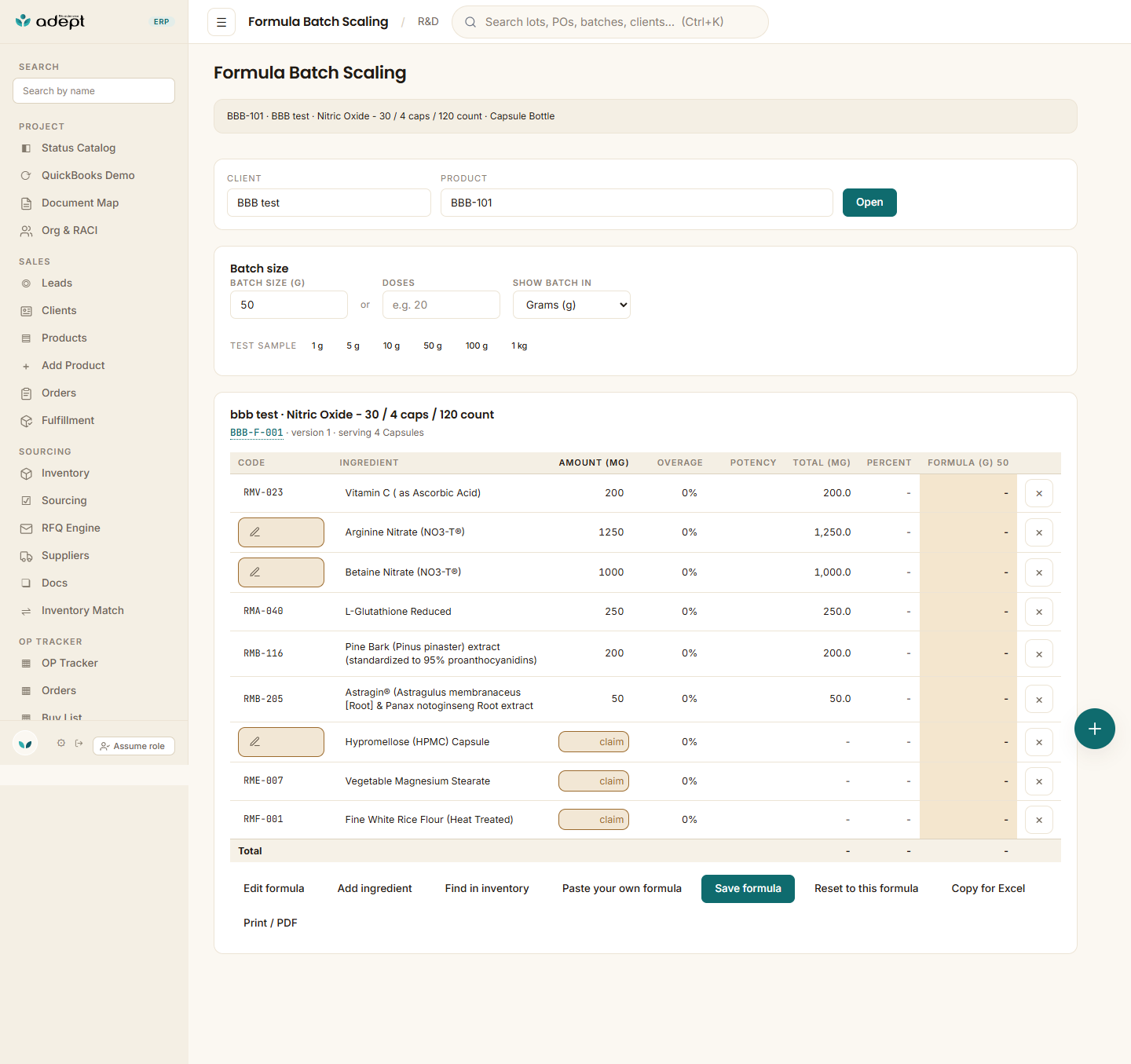
Task: Click the BBB-F-001 formula link
Action: (257, 433)
